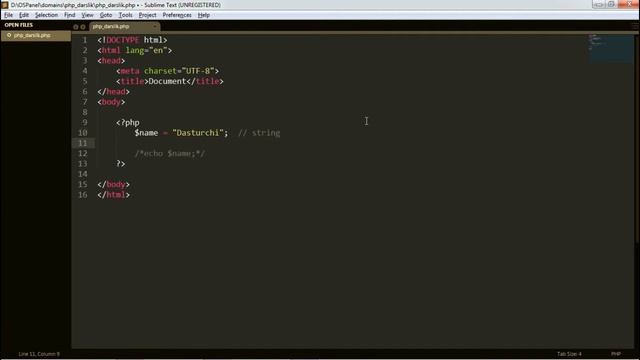Click the html lang="en" tag
The image size is (640, 360).
[135, 51]
